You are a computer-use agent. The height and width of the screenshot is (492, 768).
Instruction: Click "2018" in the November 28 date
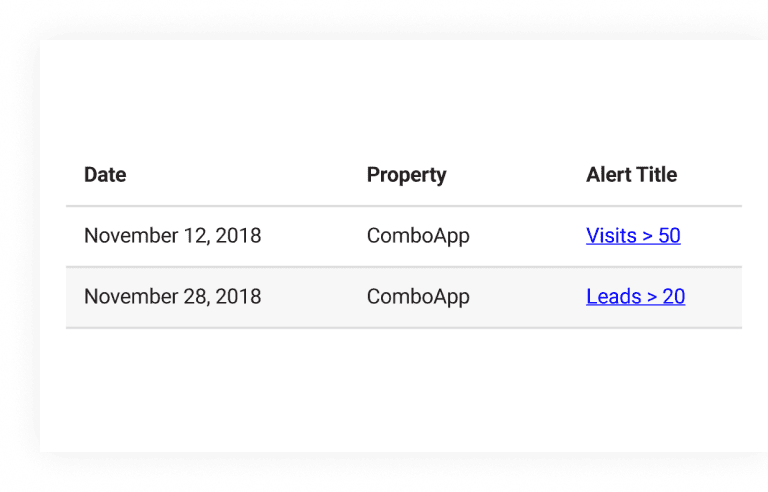point(239,296)
